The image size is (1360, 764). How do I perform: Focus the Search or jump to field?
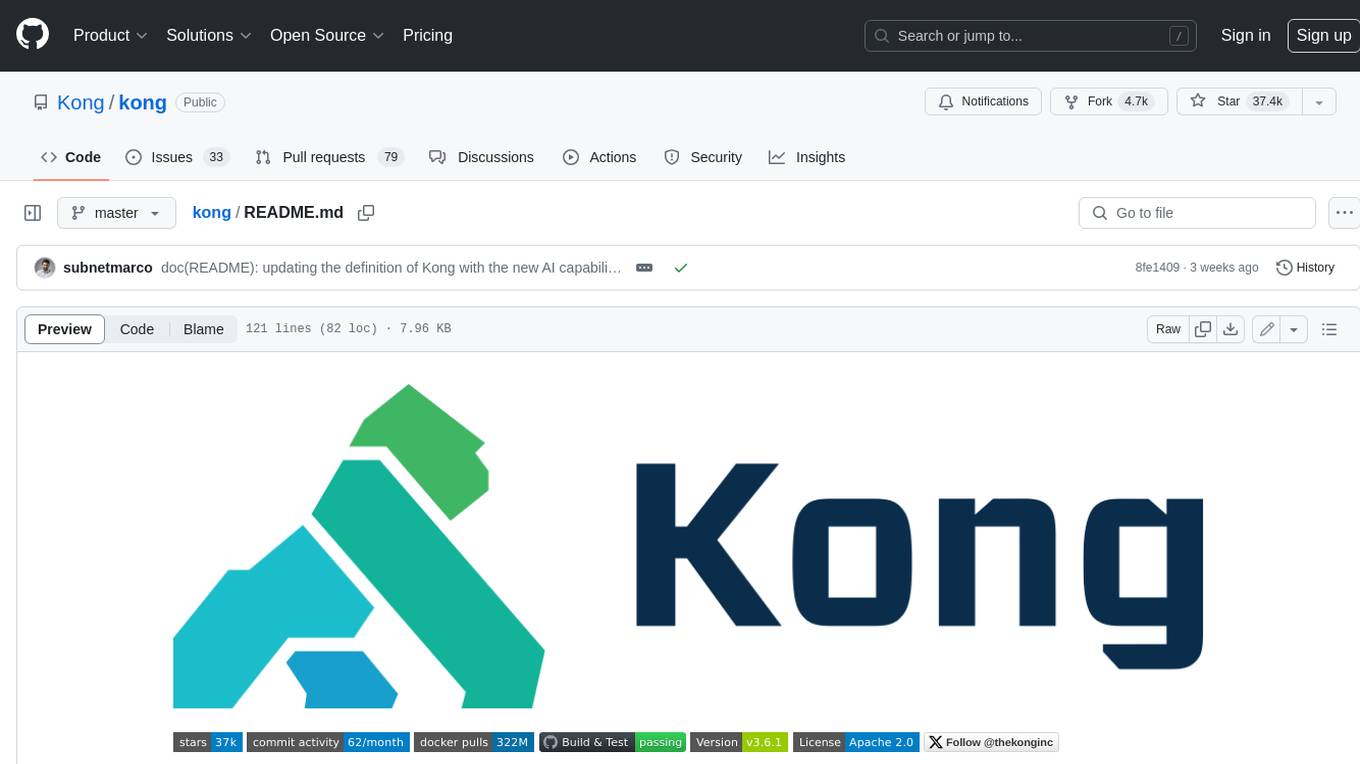coord(1031,36)
